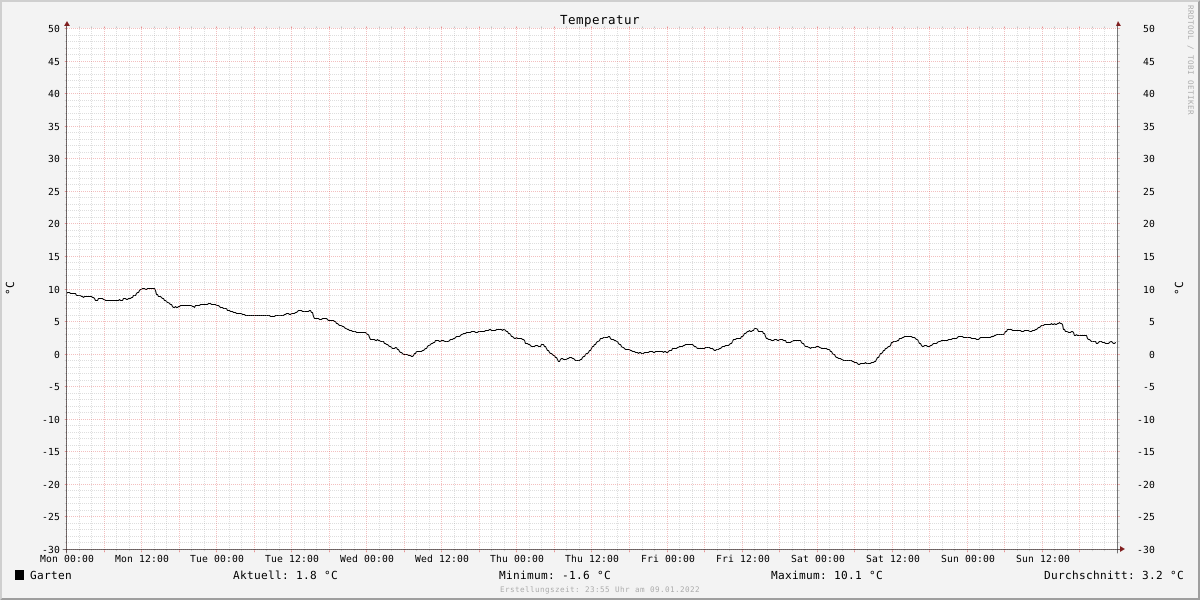Click the 'Sat 12:00' time axis label
Screen dimensions: 1200x600
click(893, 559)
